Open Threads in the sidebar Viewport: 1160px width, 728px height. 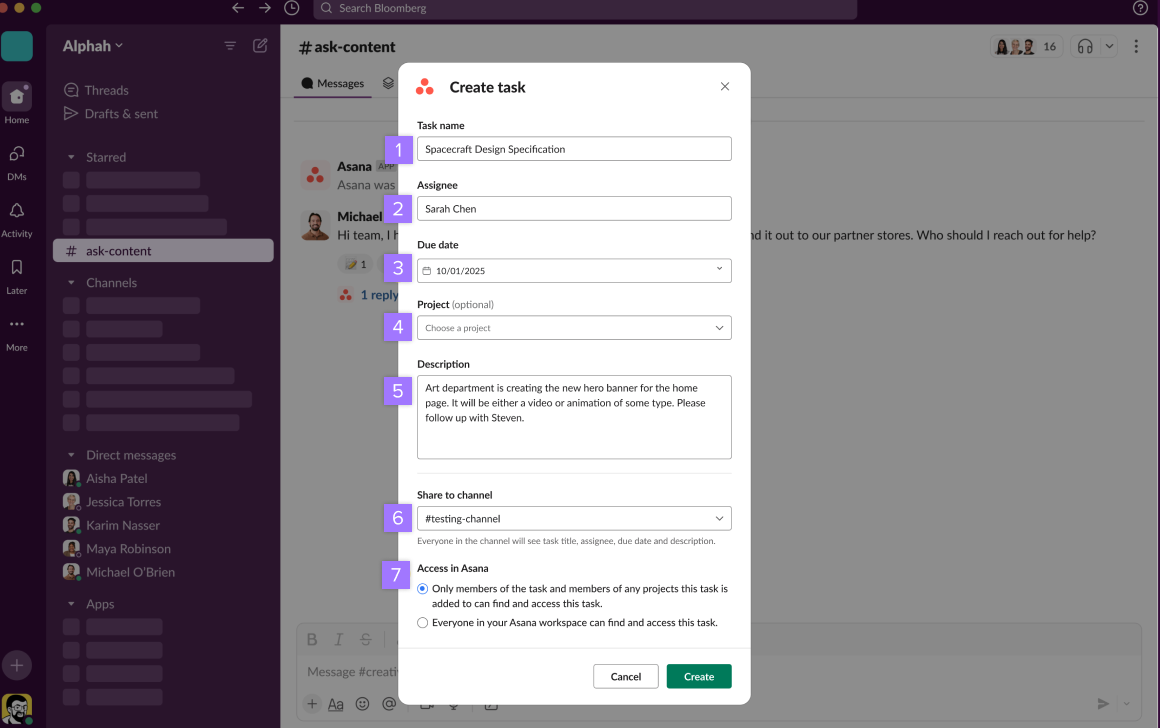click(x=106, y=90)
